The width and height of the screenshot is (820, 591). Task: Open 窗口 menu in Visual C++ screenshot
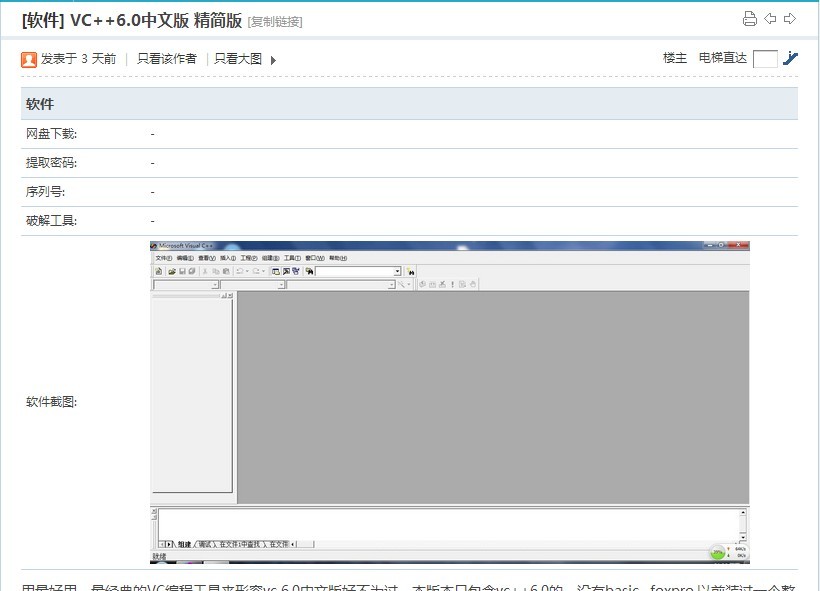pos(315,258)
